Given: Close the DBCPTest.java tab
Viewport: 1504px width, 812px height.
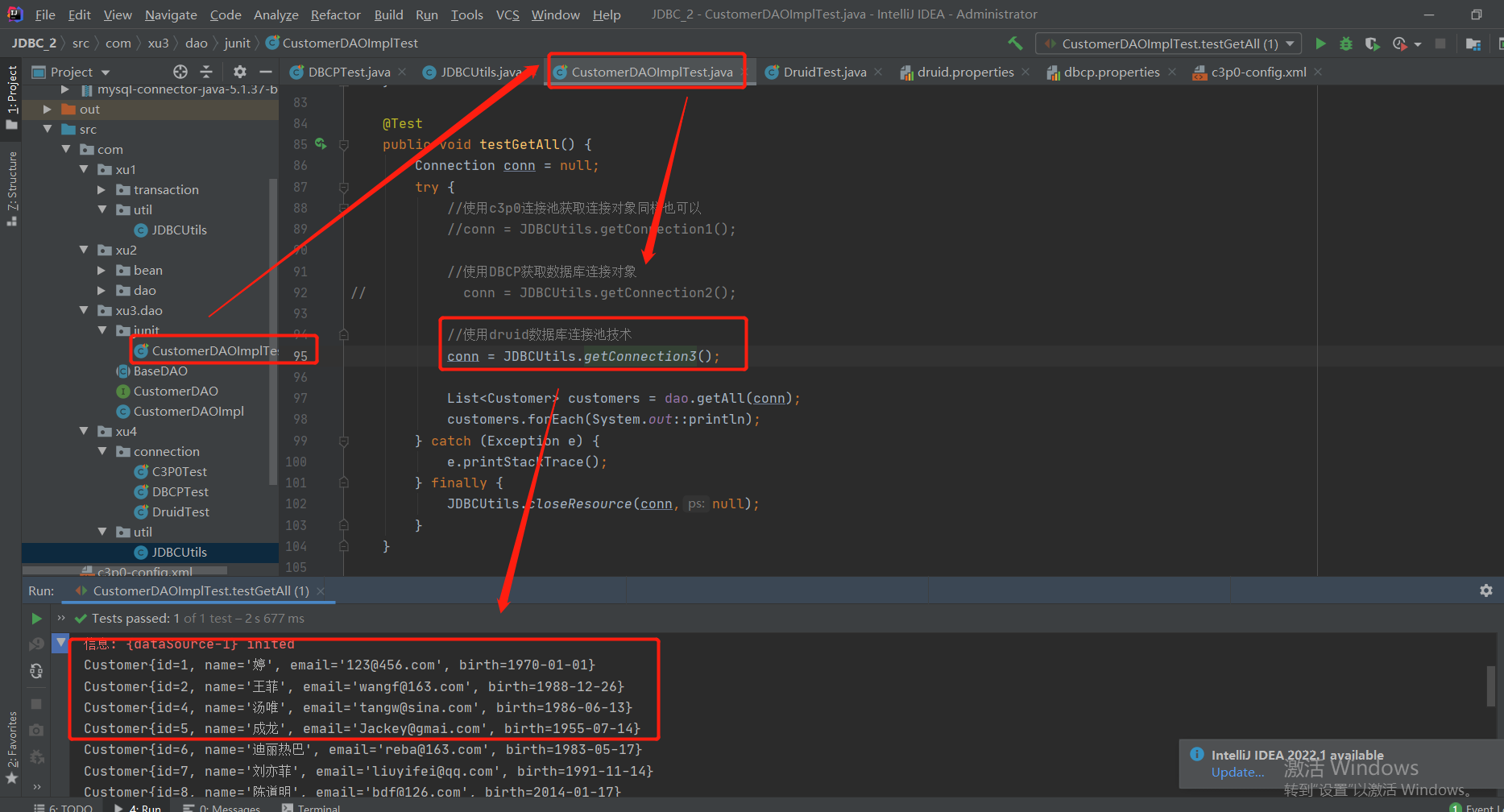Looking at the screenshot, I should pos(402,72).
